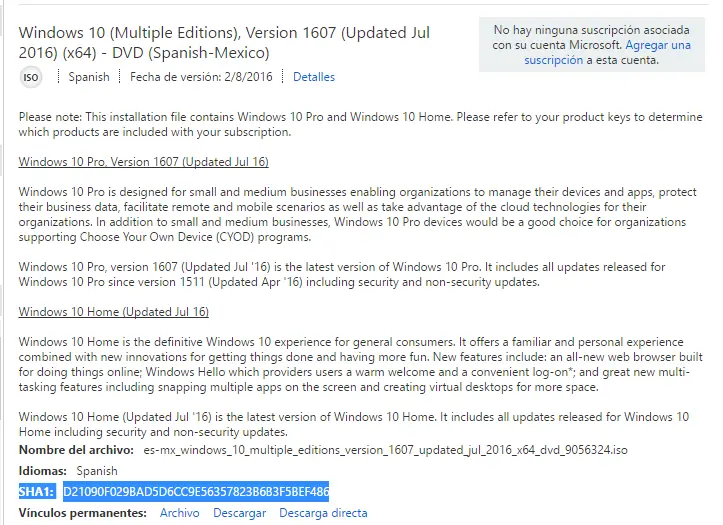Click the 'Descarga directa' link
Image resolution: width=723 pixels, height=525 pixels.
(x=323, y=513)
